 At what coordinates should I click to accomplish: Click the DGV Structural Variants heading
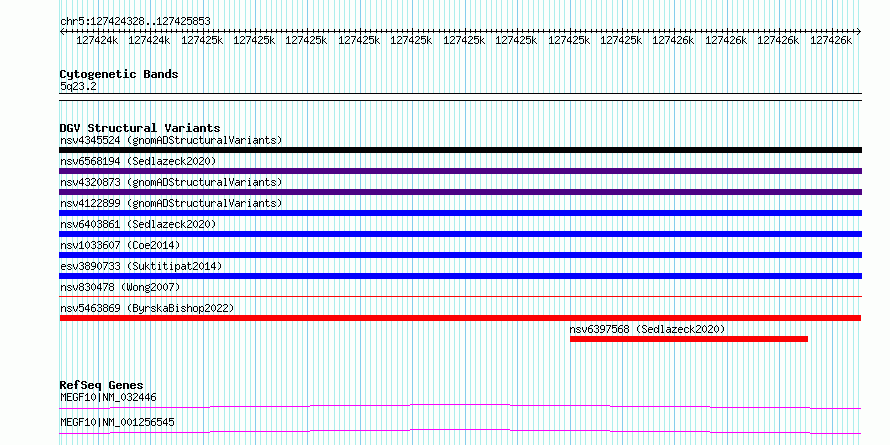pyautogui.click(x=140, y=128)
